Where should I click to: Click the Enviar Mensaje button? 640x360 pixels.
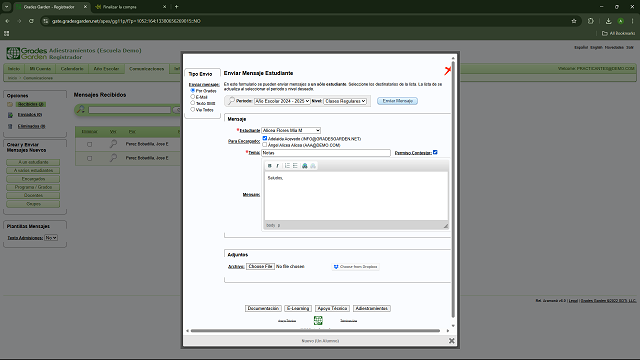(x=397, y=101)
